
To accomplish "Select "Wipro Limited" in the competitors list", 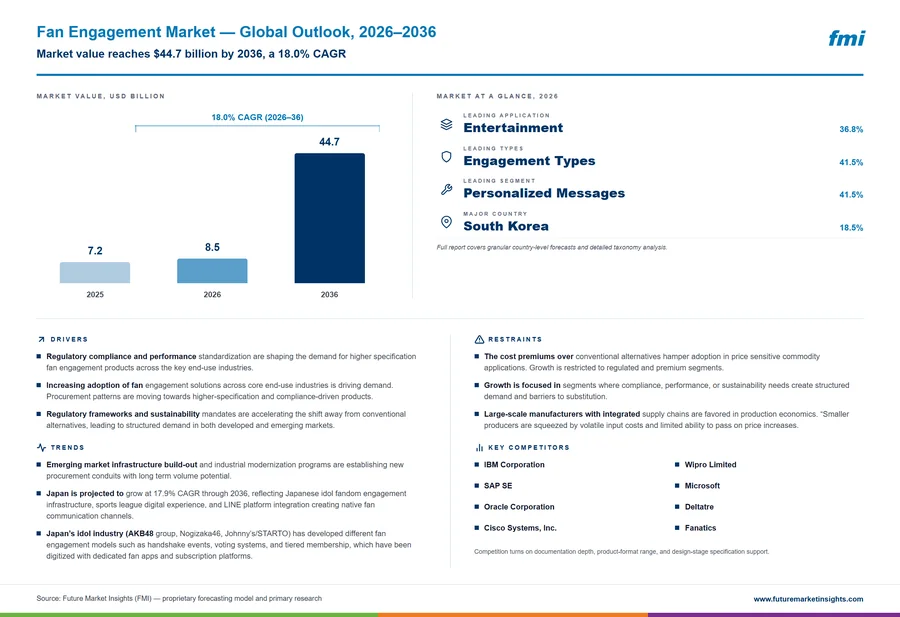I will tap(711, 465).
